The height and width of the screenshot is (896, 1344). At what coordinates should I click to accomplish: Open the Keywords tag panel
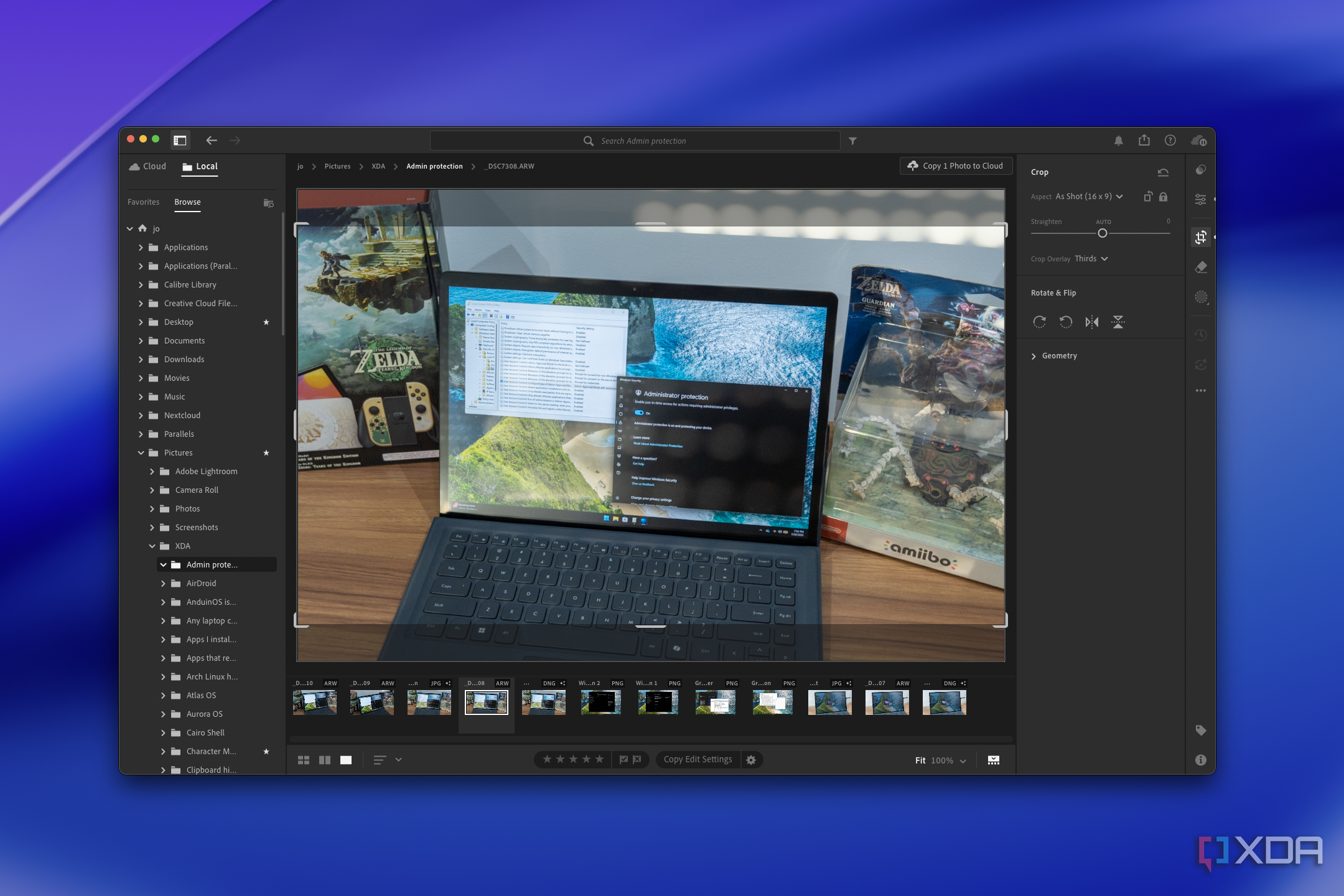point(1201,730)
